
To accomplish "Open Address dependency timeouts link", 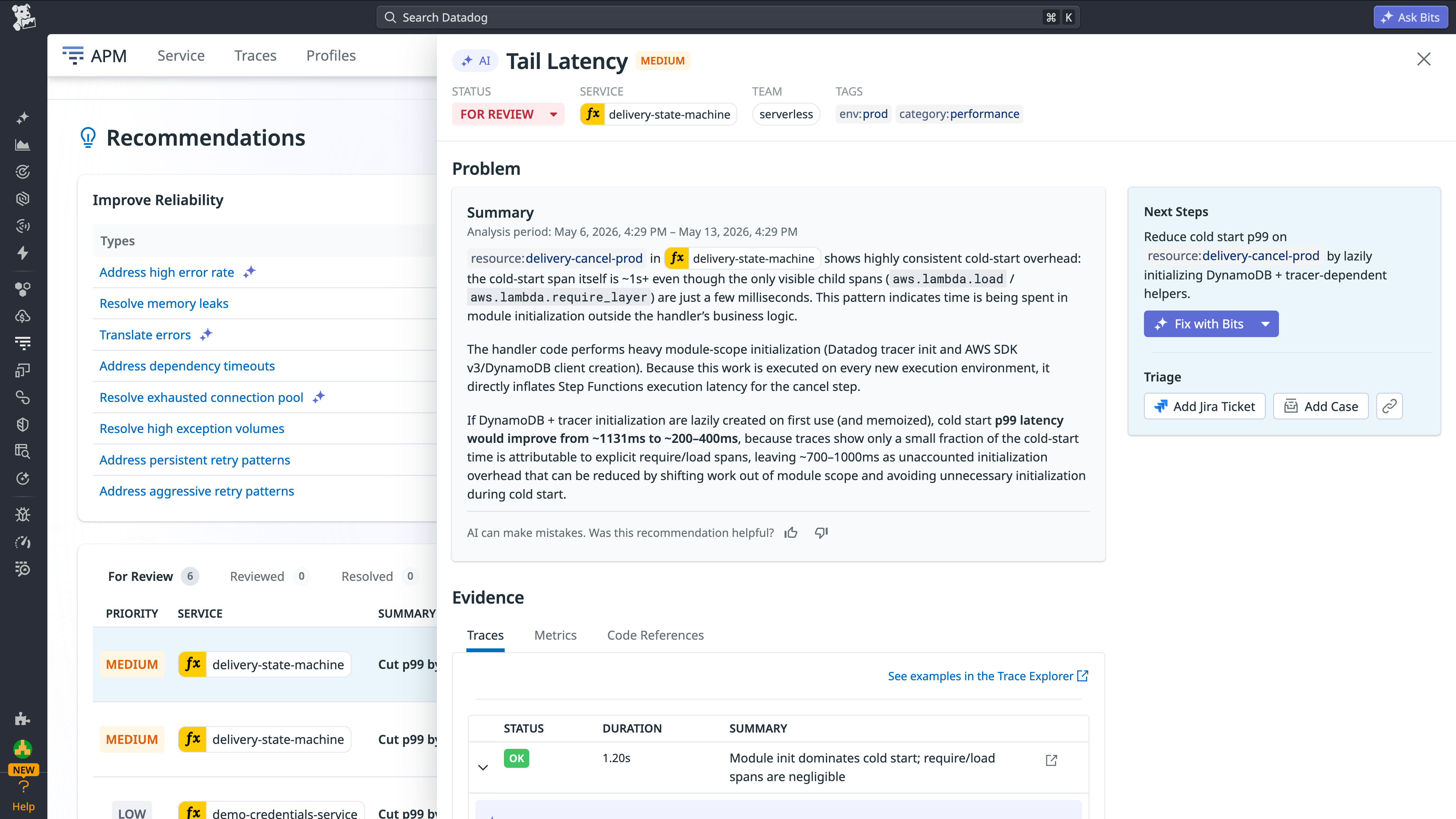I will [x=187, y=366].
